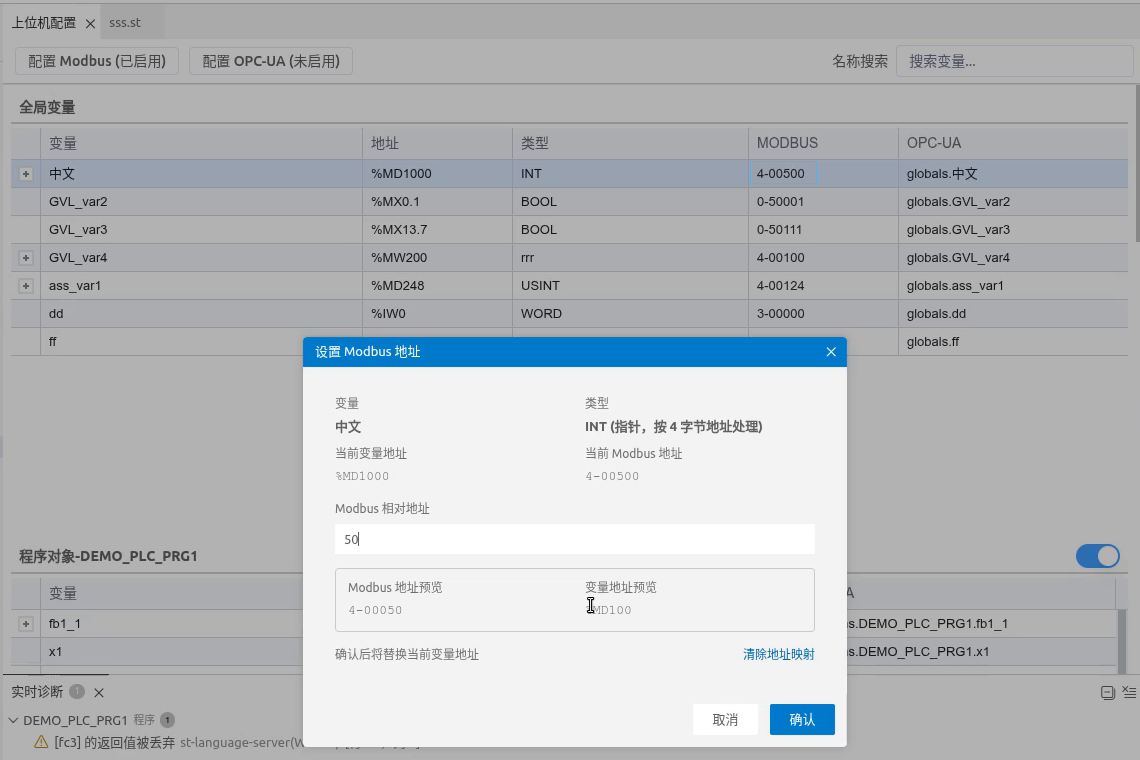Expand the ass_var1 variable row
The width and height of the screenshot is (1140, 760).
click(25, 286)
